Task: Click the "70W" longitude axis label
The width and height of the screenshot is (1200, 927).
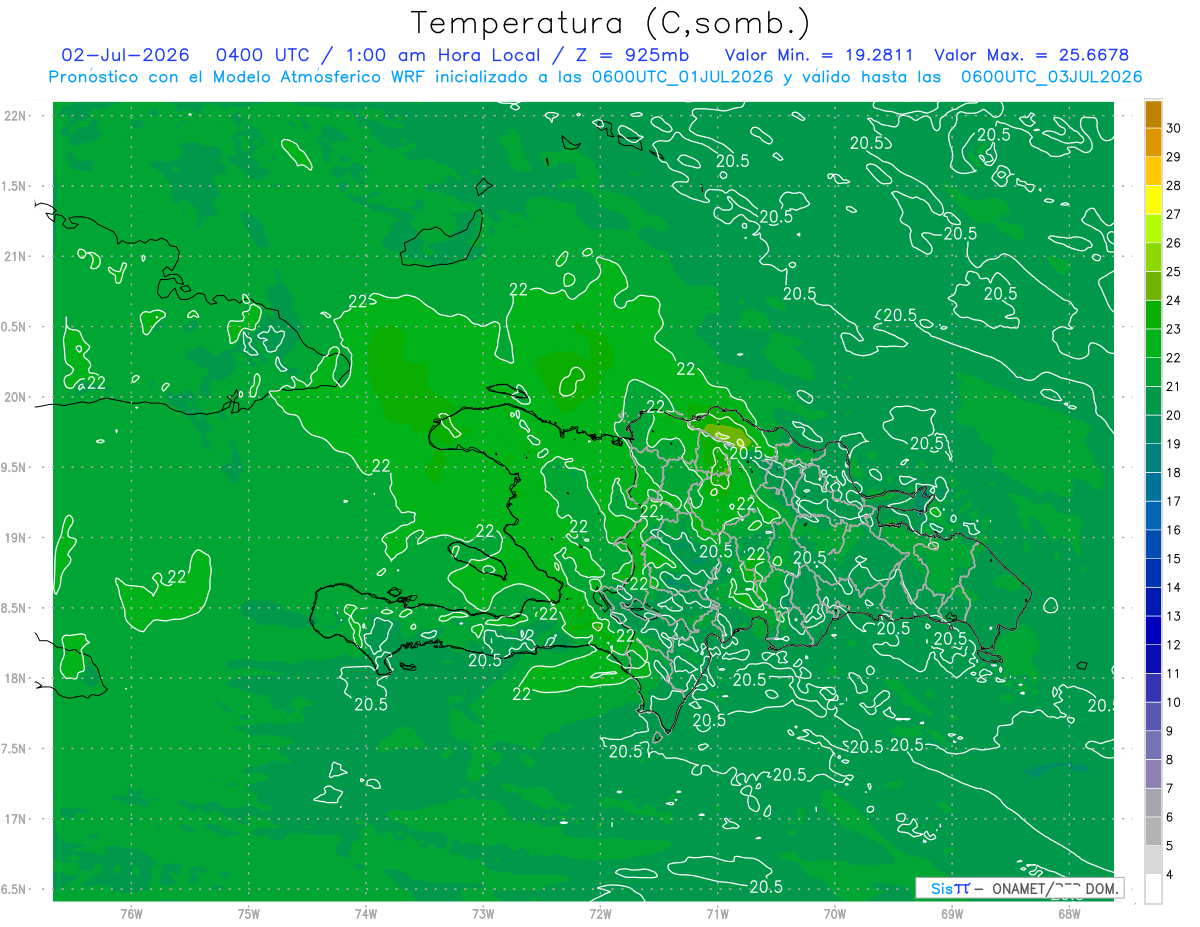Action: 835,913
